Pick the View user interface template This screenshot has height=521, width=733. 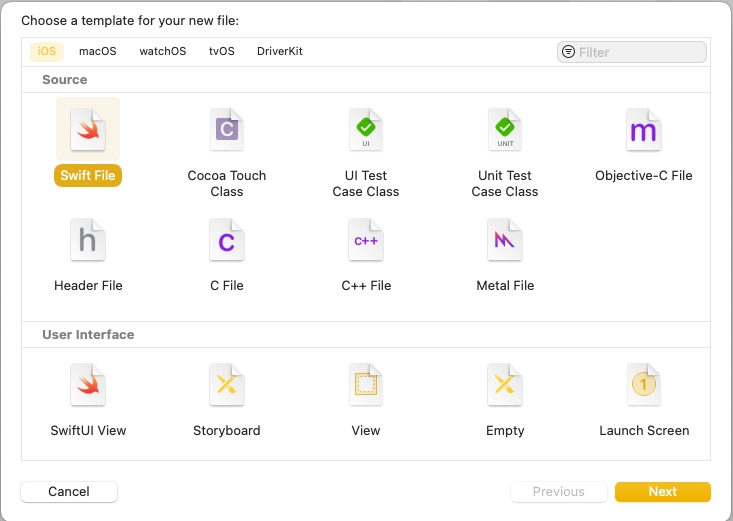click(x=366, y=386)
